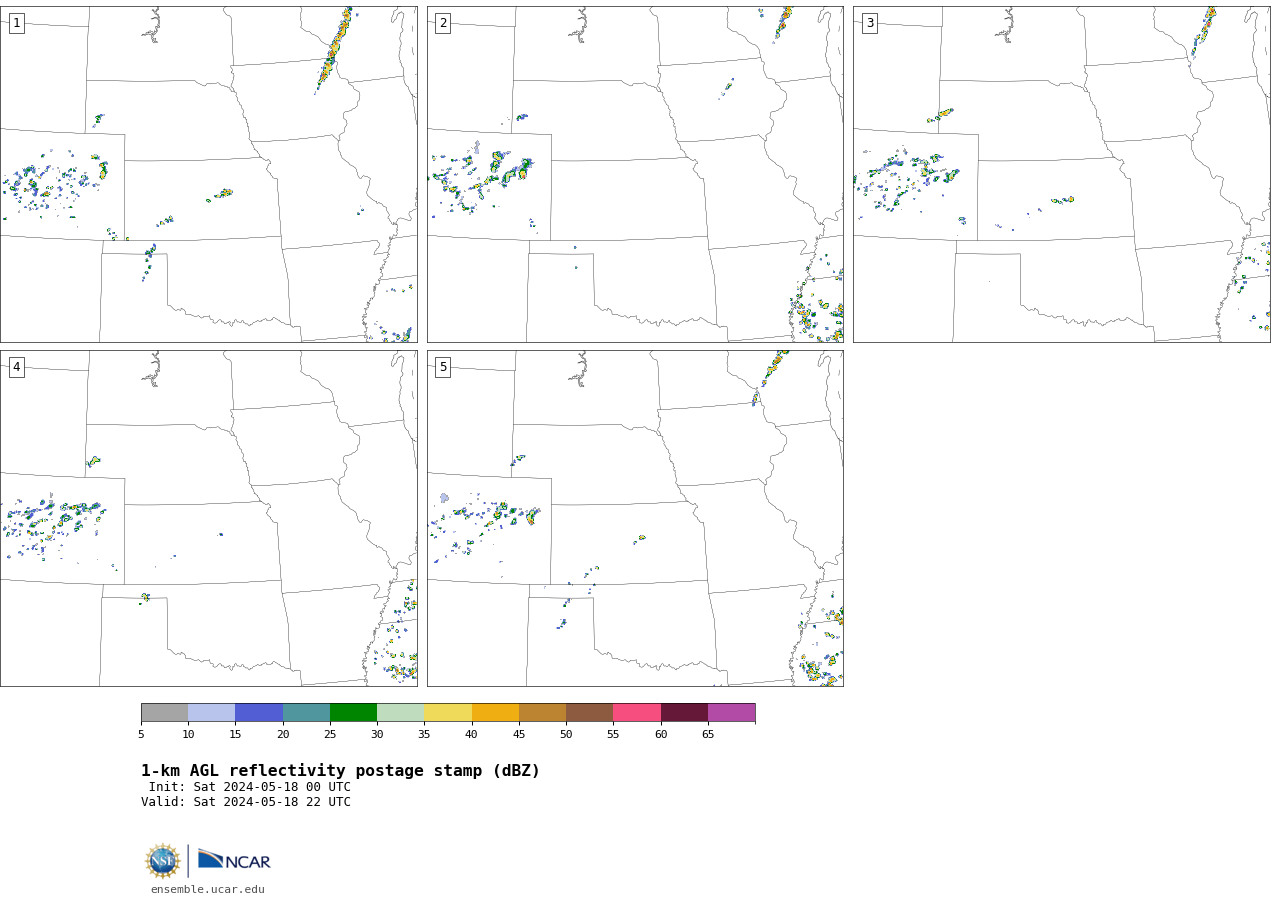Click the panel number 4 label

click(x=16, y=367)
